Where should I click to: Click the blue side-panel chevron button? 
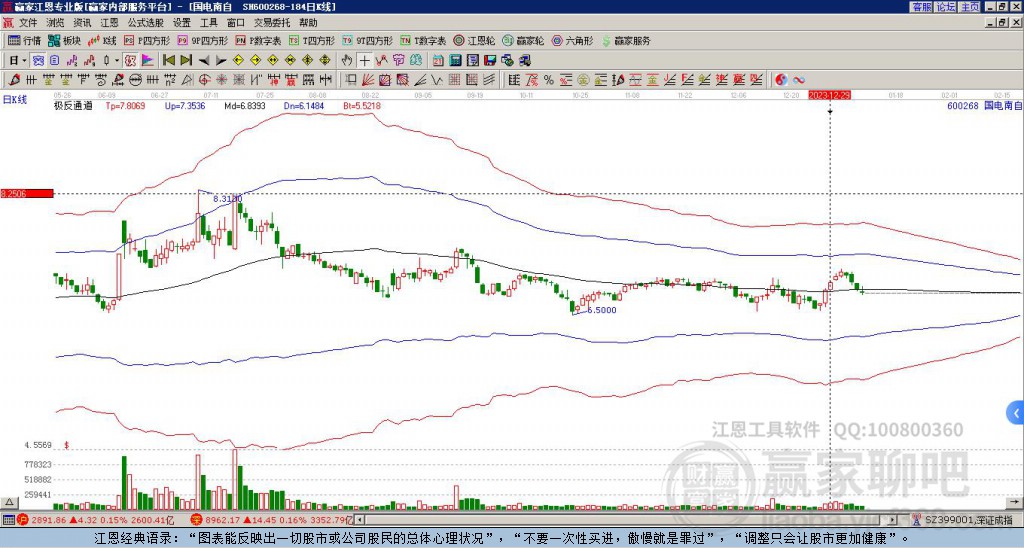click(1016, 413)
